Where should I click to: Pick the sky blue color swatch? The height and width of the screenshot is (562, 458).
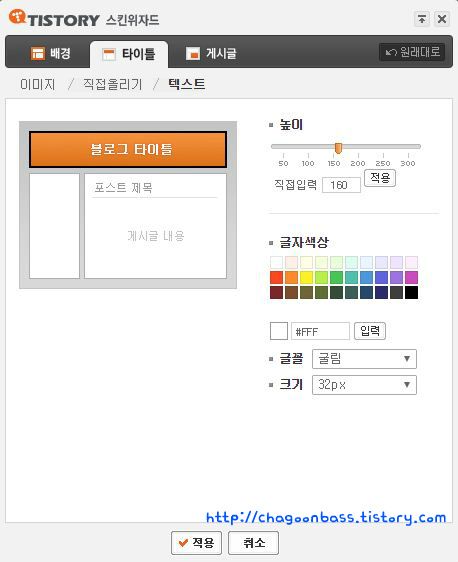367,277
